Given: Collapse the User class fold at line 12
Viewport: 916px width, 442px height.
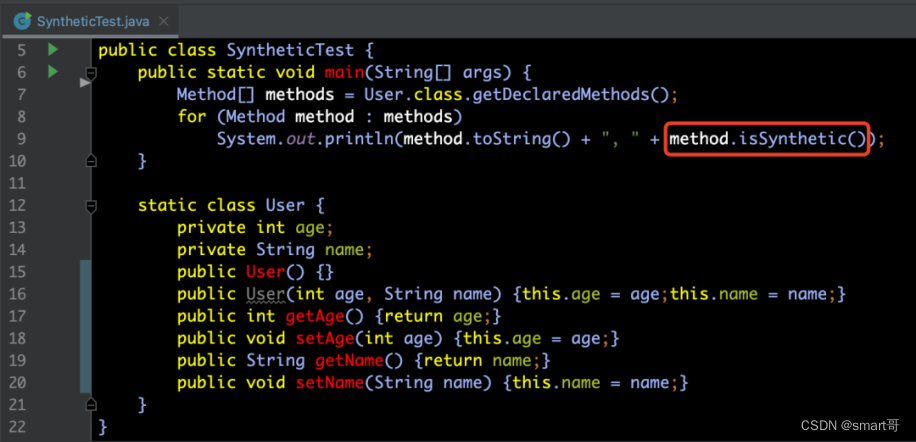Looking at the screenshot, I should click(91, 206).
